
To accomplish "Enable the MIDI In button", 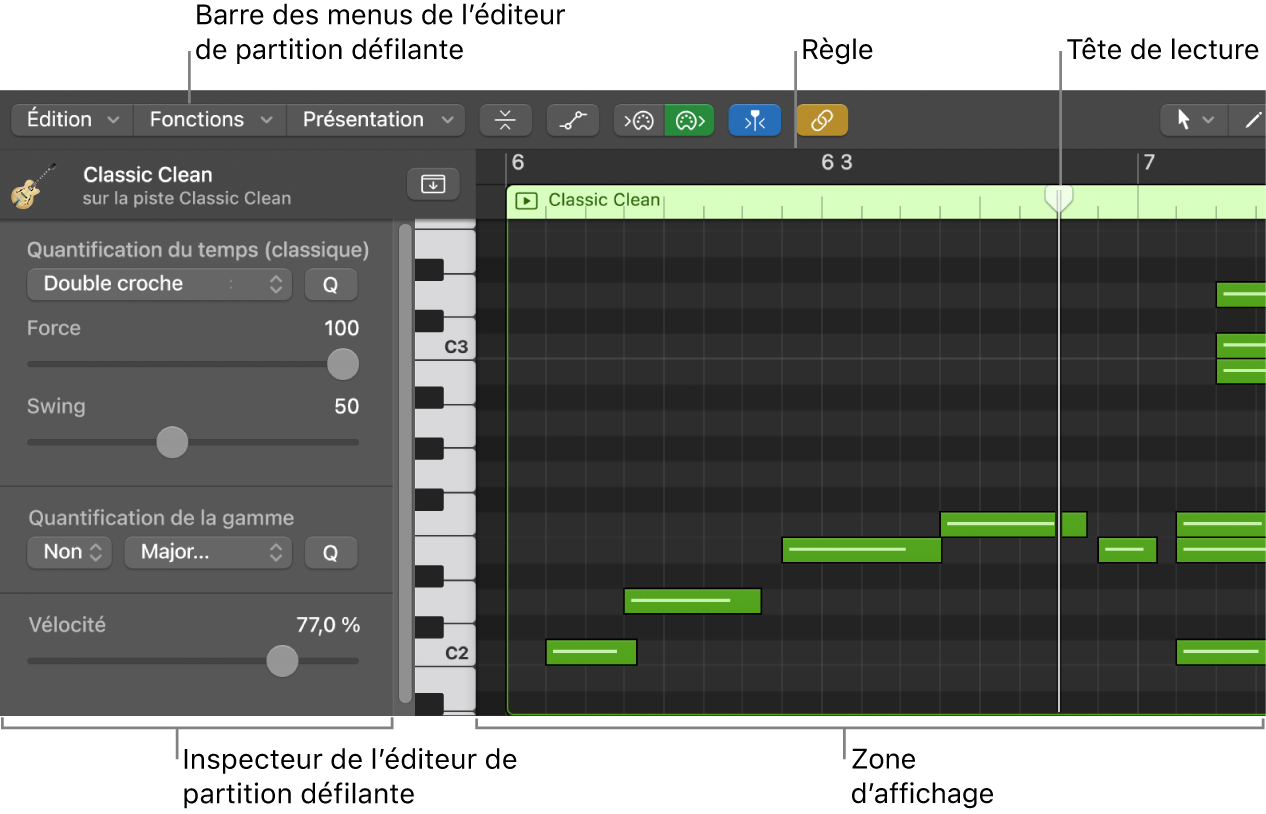I will [639, 120].
